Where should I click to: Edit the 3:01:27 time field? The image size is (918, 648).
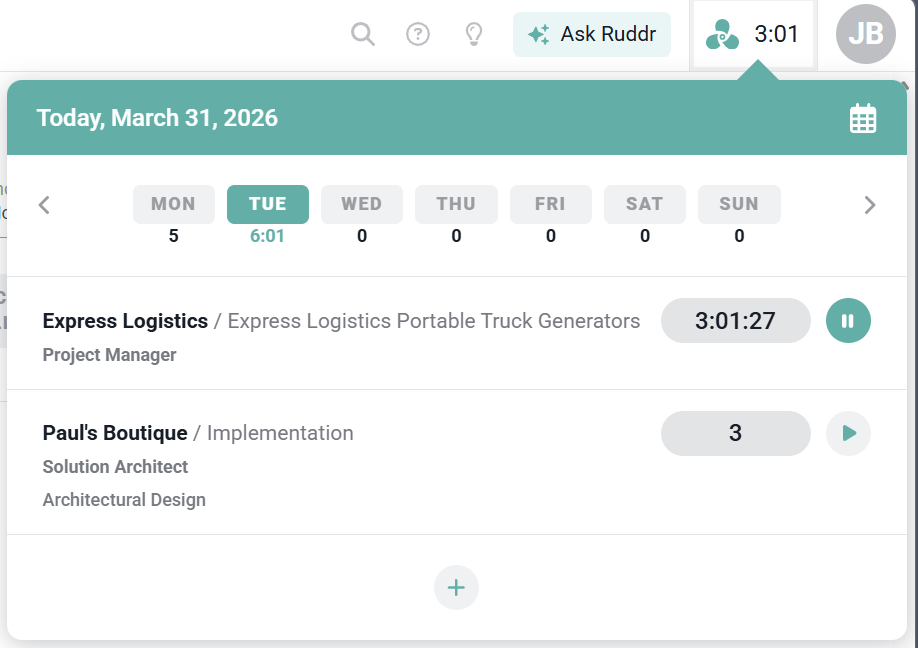(735, 321)
